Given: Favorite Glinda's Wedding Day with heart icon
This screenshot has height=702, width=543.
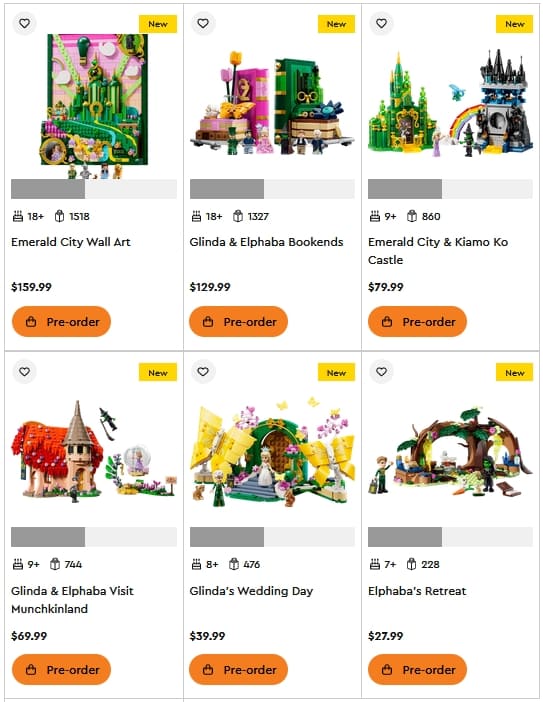Looking at the screenshot, I should (203, 372).
